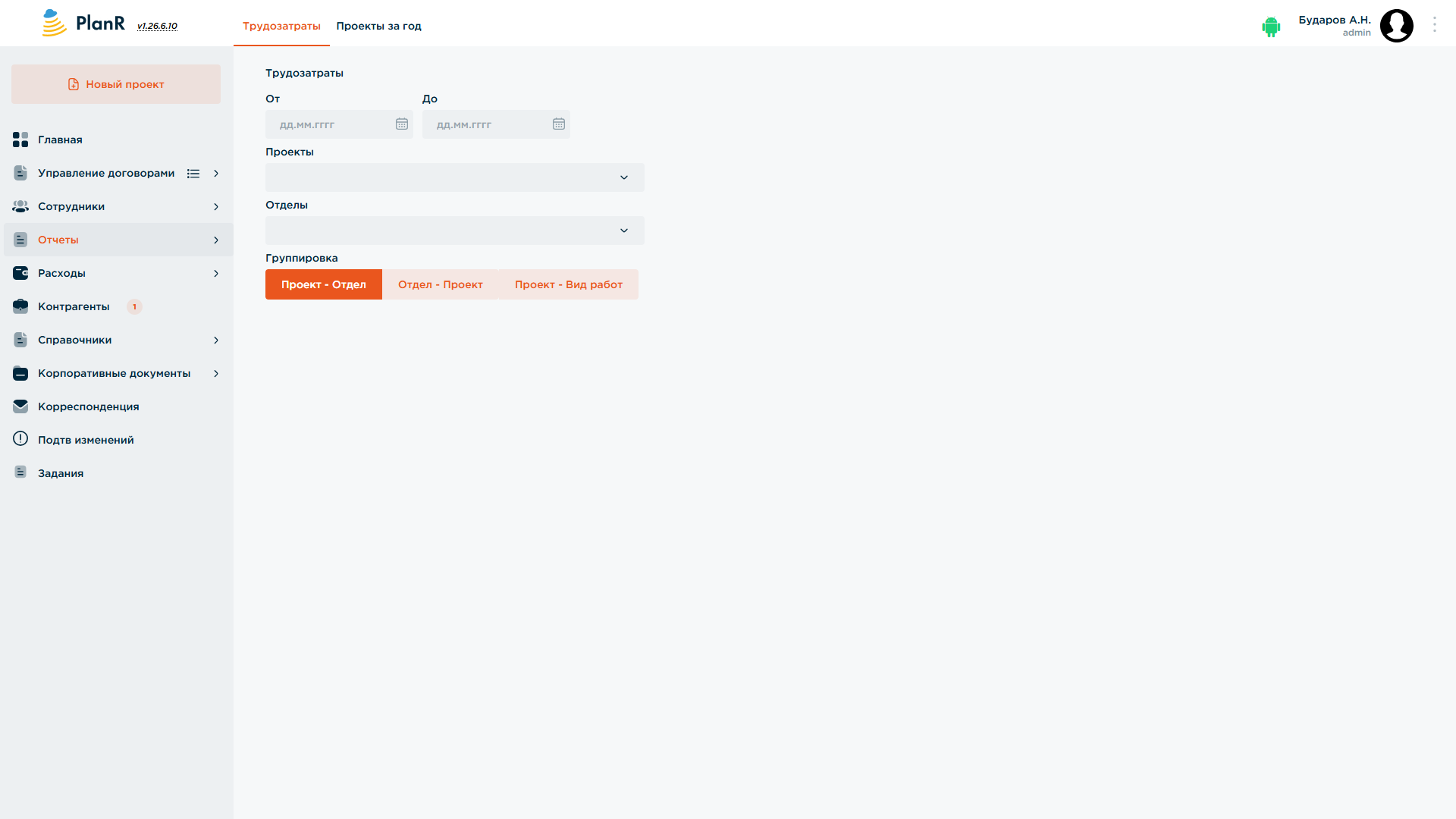
Task: Click the PlanR logo
Action: click(83, 23)
